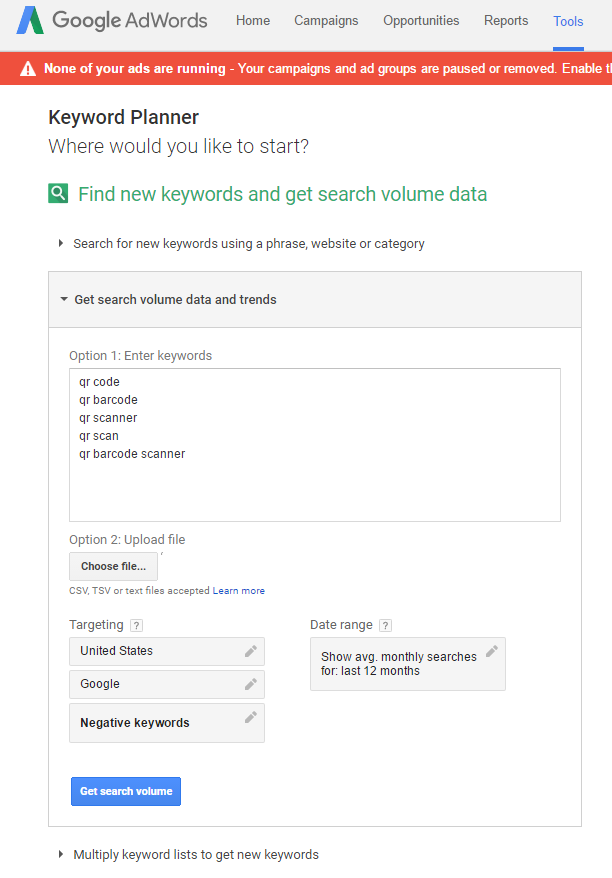Open the Learn more link

pyautogui.click(x=239, y=591)
